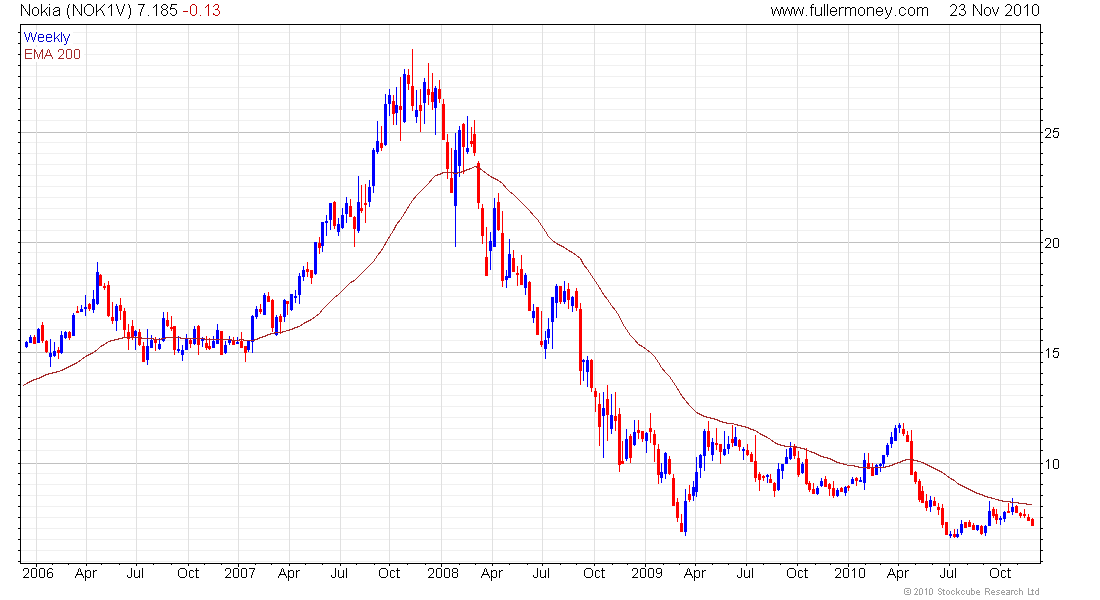Click the Stockcube Research Ltd copyright text
This screenshot has width=1100, height=600.
click(x=972, y=592)
